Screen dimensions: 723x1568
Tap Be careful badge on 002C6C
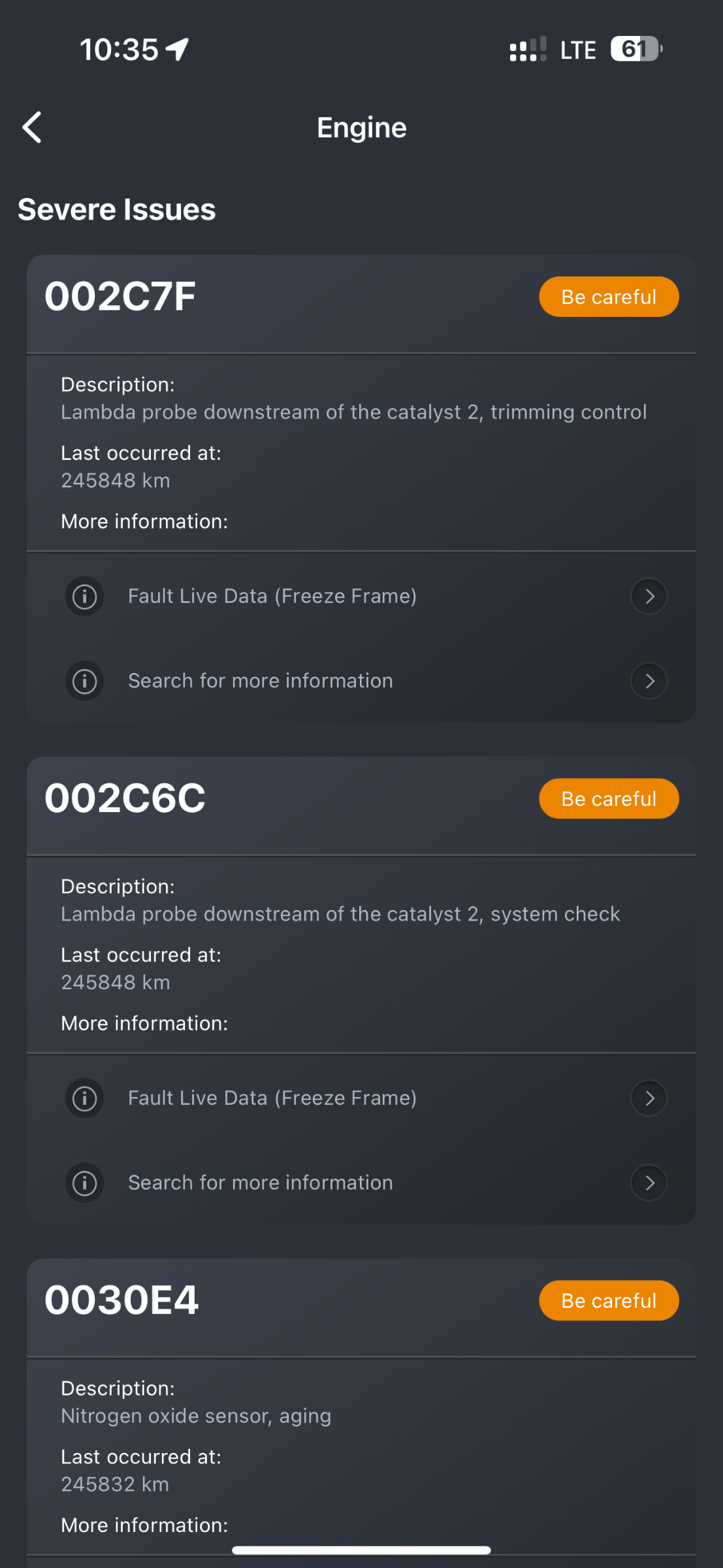point(609,798)
